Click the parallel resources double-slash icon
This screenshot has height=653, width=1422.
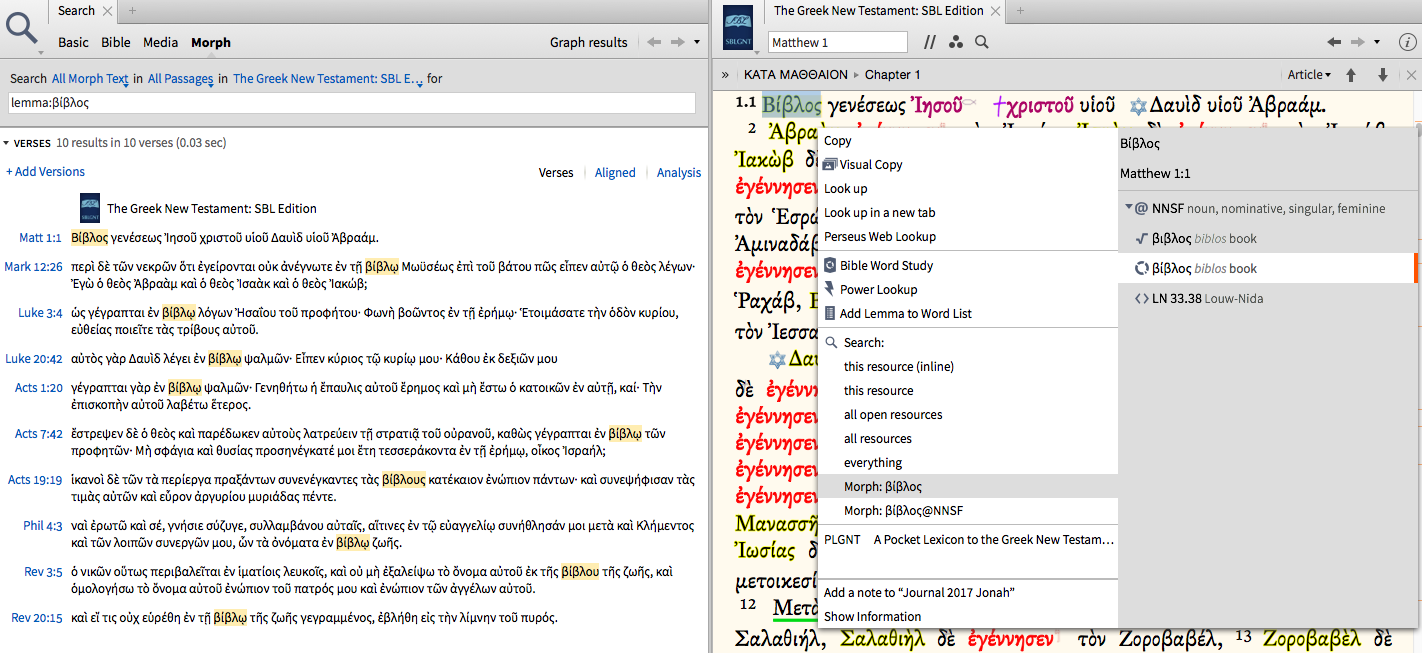930,42
